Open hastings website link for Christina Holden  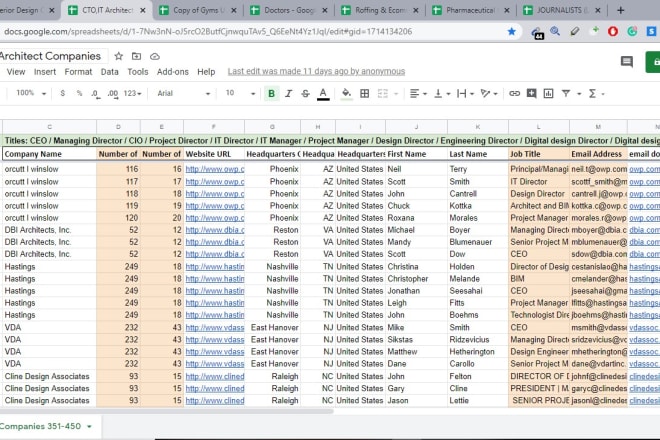point(215,267)
